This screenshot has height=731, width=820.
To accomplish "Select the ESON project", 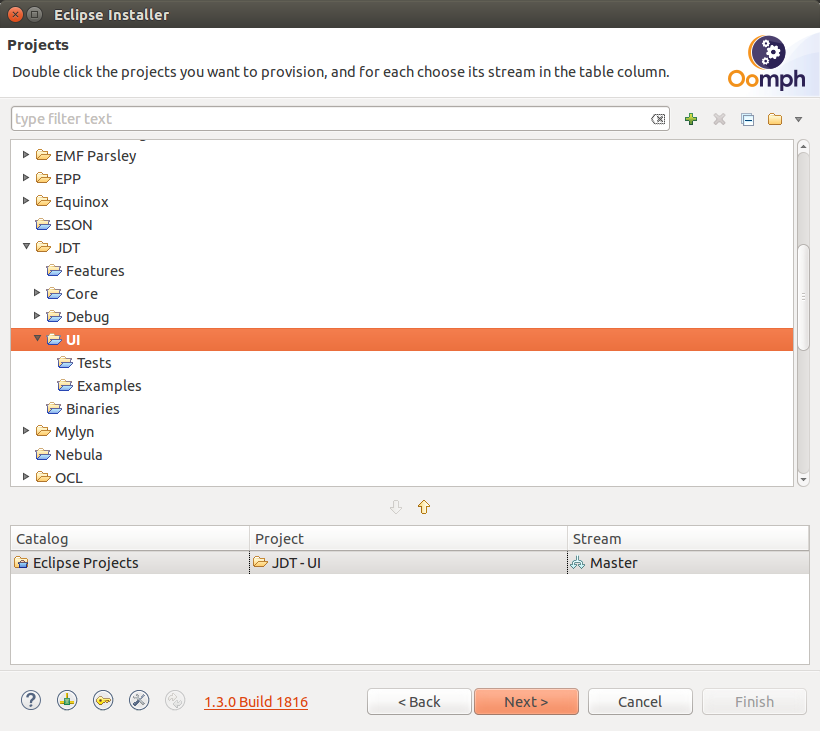I will pos(74,225).
